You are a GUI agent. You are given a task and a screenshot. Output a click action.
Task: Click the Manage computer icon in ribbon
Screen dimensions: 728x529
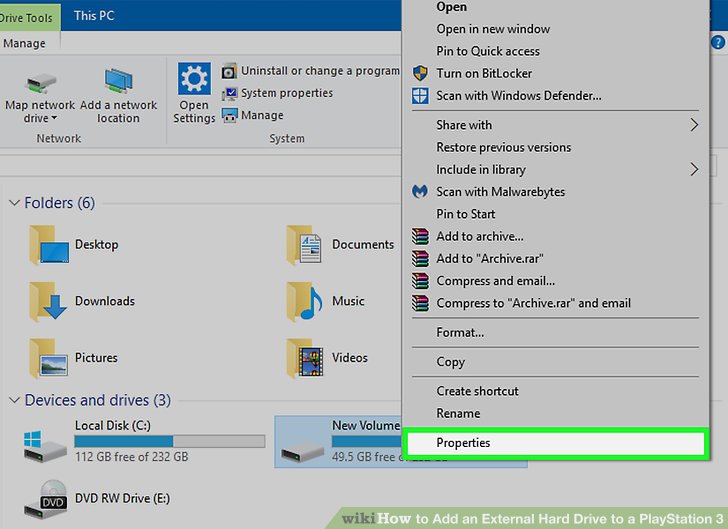tap(229, 115)
